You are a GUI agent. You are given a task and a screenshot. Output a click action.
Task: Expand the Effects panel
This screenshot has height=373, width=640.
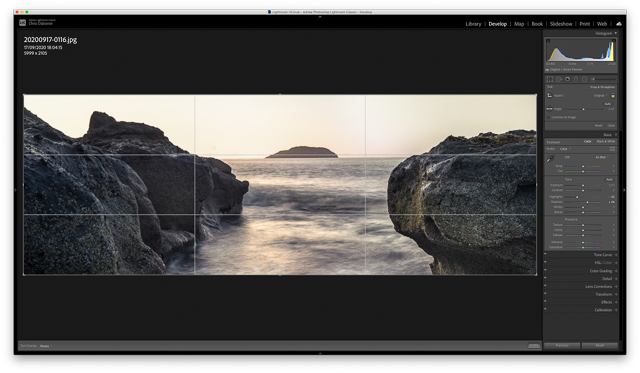tap(616, 302)
